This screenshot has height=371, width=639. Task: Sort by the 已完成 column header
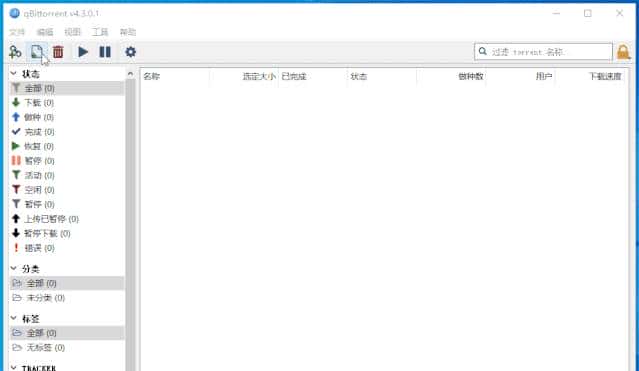tap(313, 76)
